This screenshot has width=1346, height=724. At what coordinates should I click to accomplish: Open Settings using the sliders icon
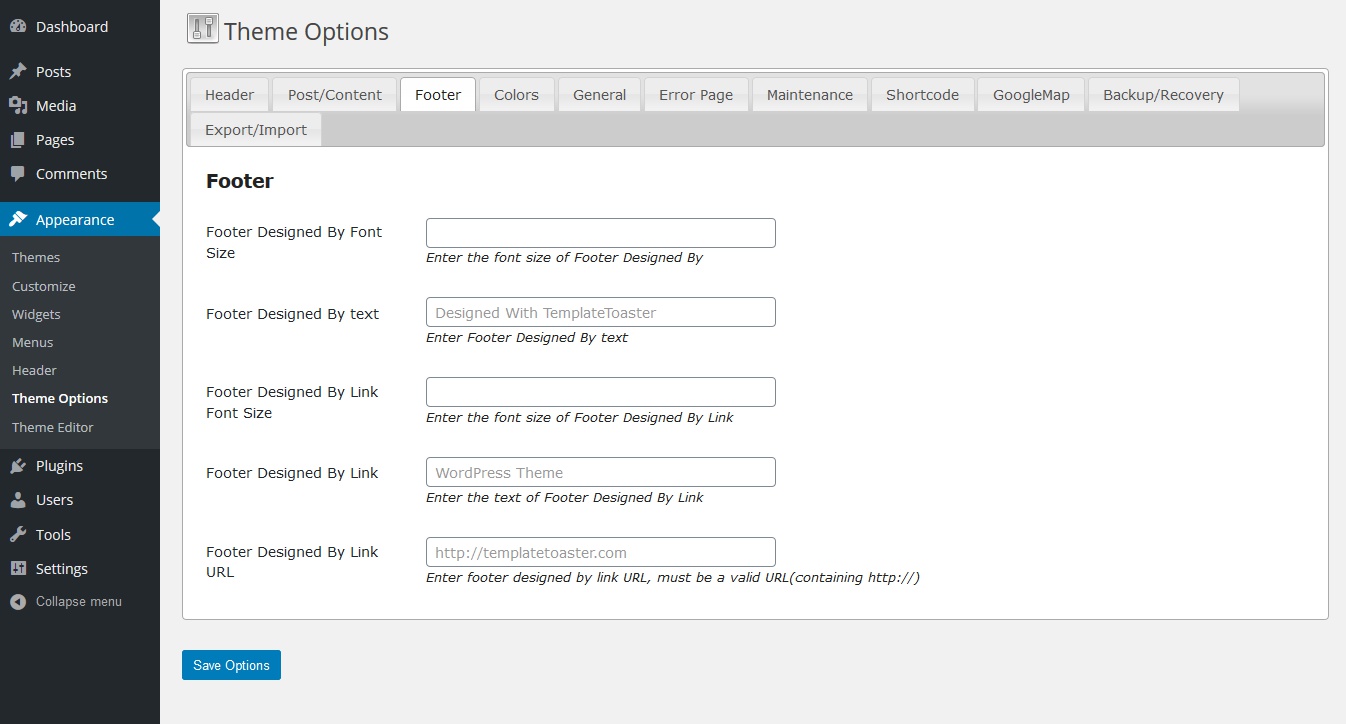[x=16, y=568]
